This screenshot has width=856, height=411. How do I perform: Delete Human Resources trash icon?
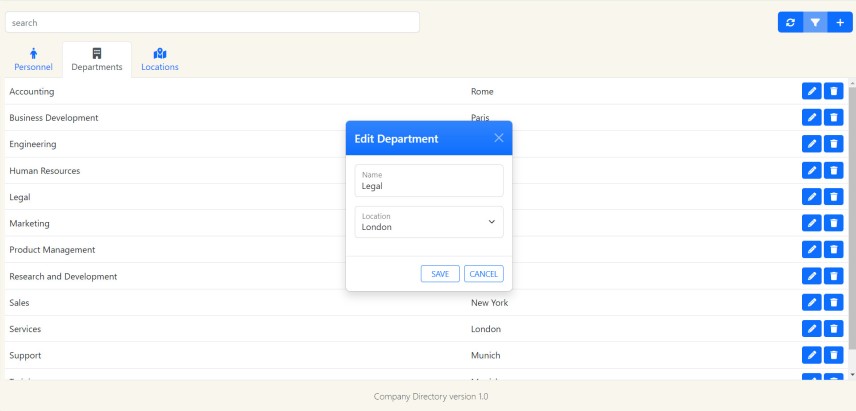tap(834, 170)
